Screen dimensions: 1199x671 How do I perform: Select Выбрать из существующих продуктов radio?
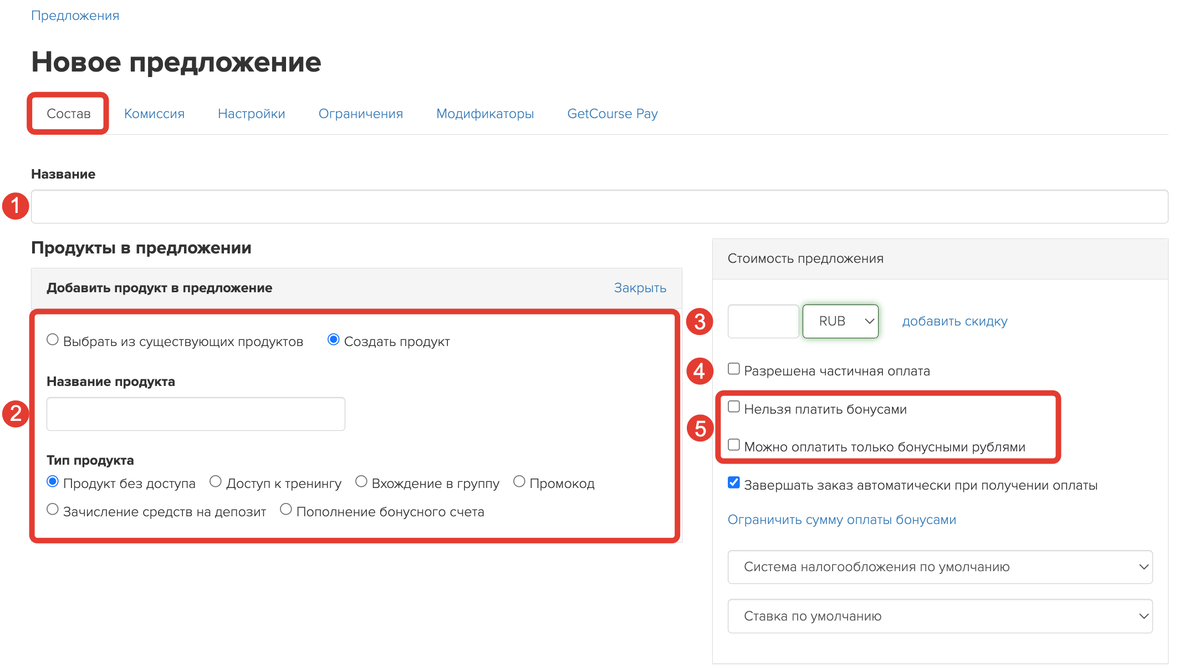pos(53,340)
